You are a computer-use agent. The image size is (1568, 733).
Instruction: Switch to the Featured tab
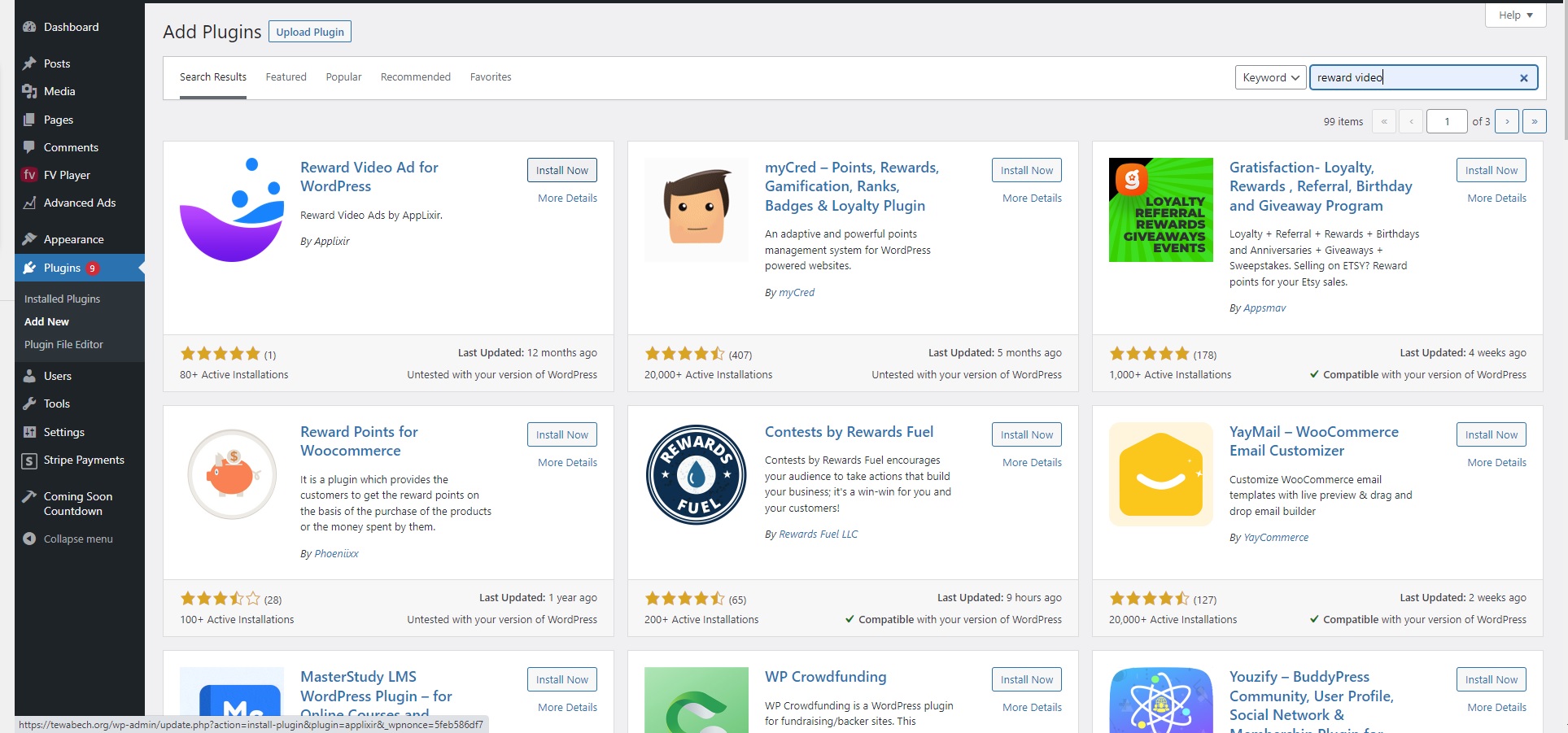[286, 77]
